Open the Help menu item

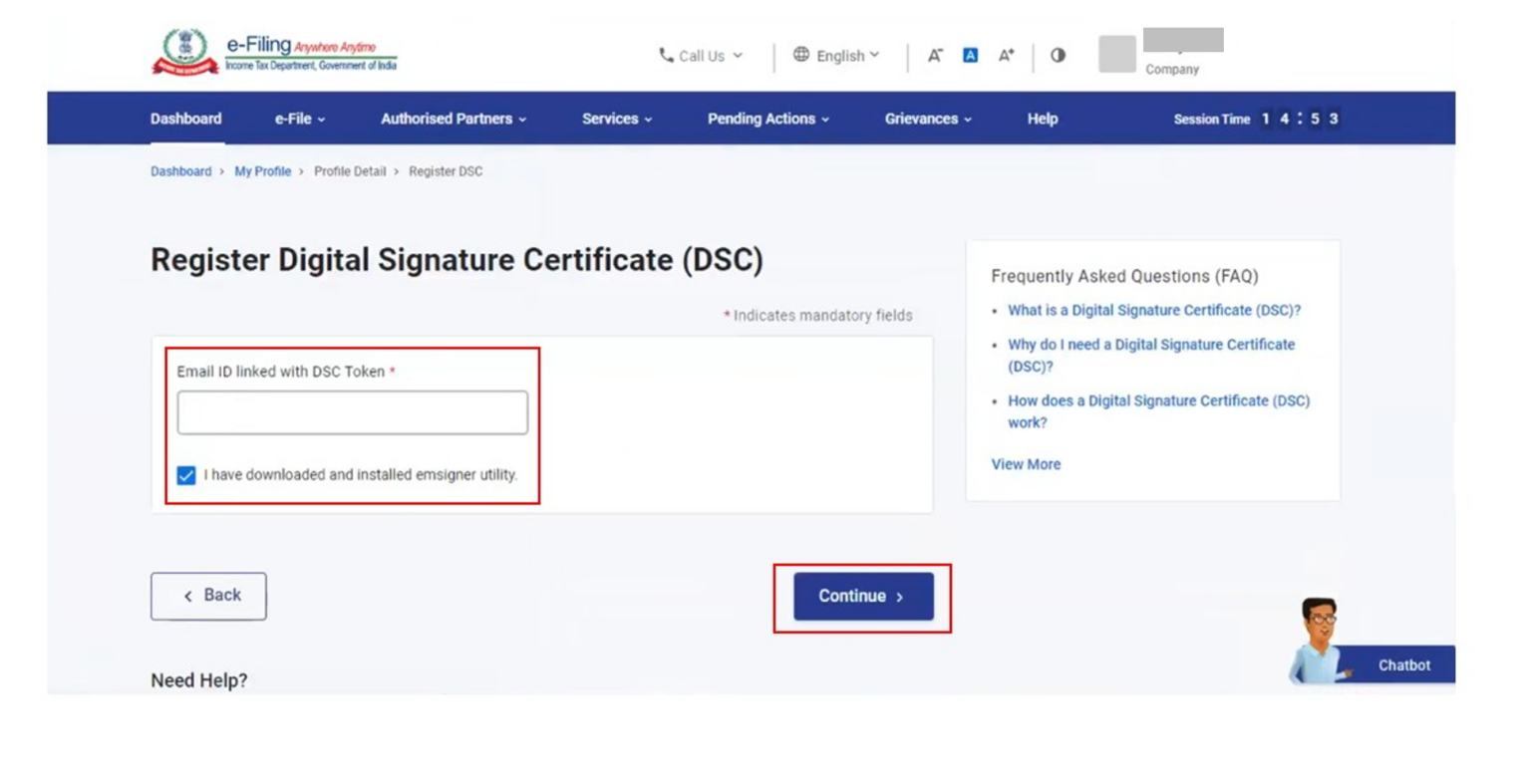click(1044, 118)
